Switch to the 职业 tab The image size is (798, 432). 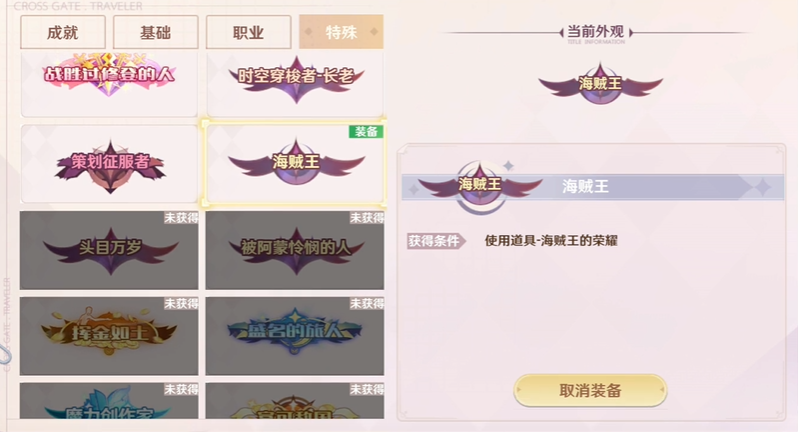pyautogui.click(x=248, y=32)
